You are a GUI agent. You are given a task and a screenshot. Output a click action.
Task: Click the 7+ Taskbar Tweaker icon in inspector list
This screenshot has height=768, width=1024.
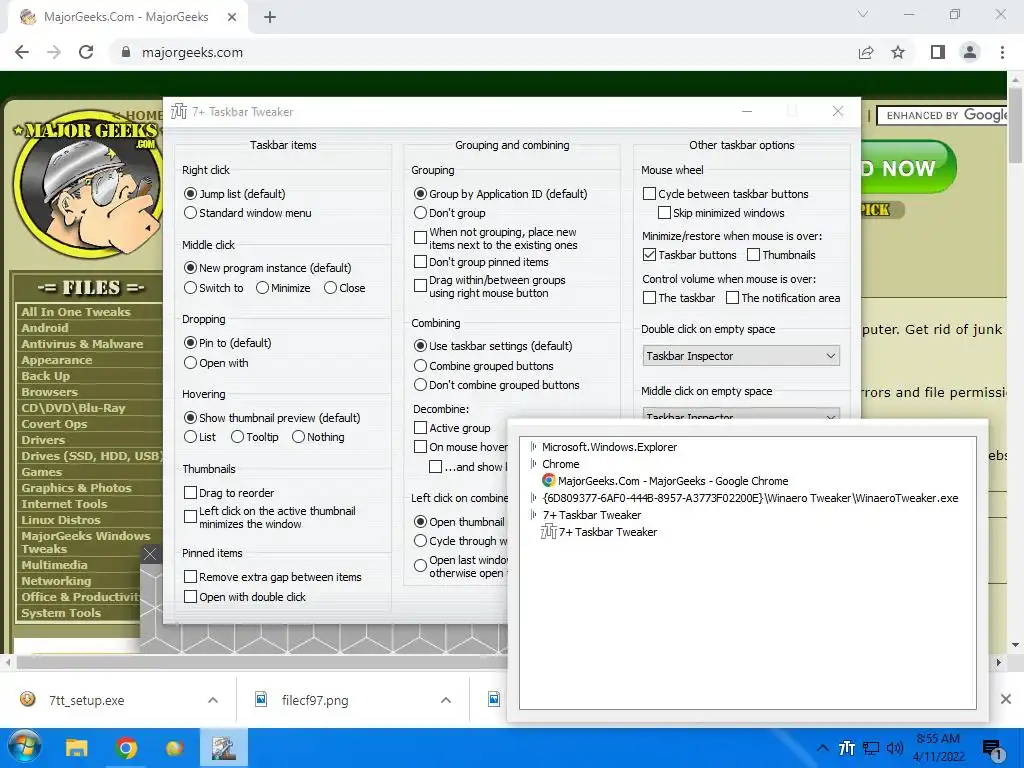549,532
